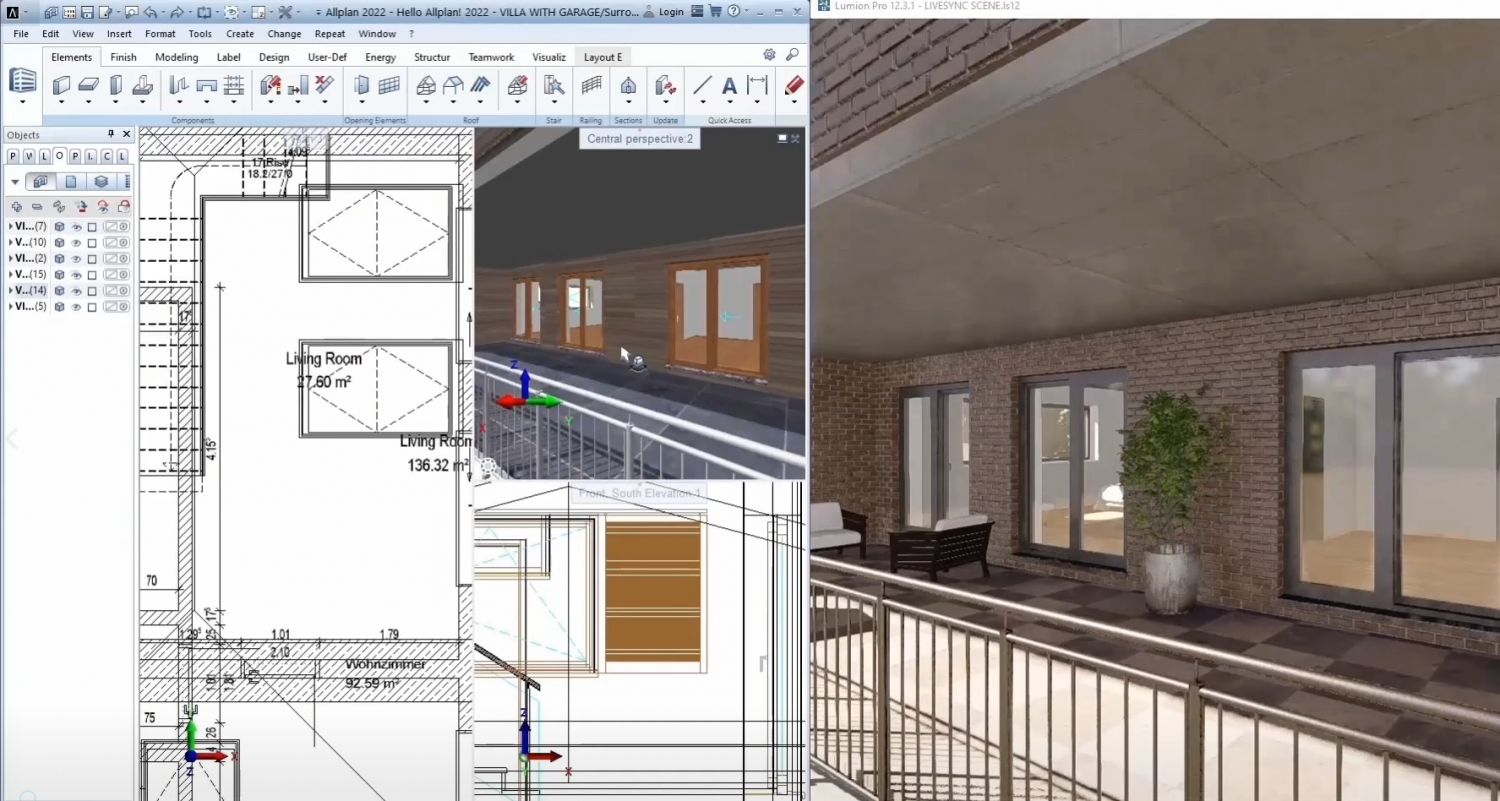Screen dimensions: 1500x801
Task: Click the Railing tool icon
Action: 592,86
